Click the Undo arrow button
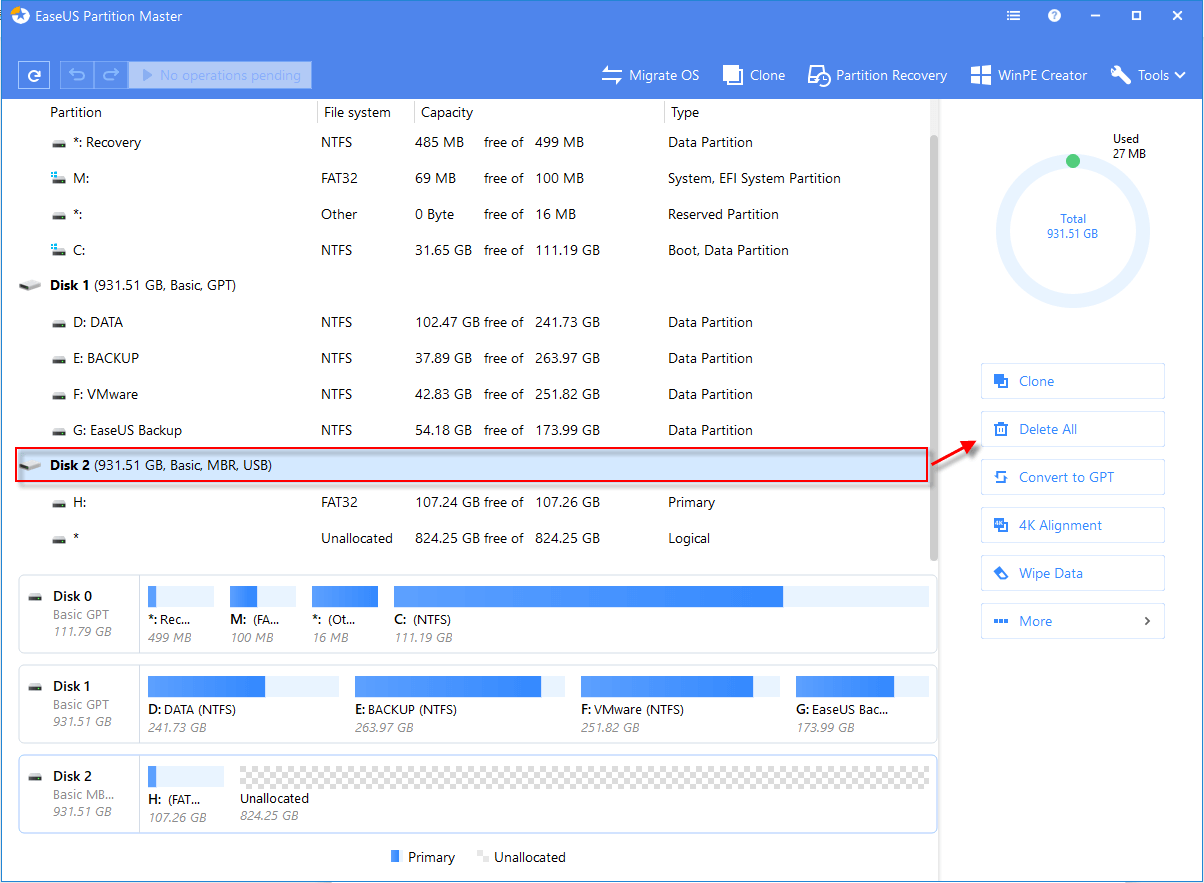The width and height of the screenshot is (1204, 883). coord(78,75)
